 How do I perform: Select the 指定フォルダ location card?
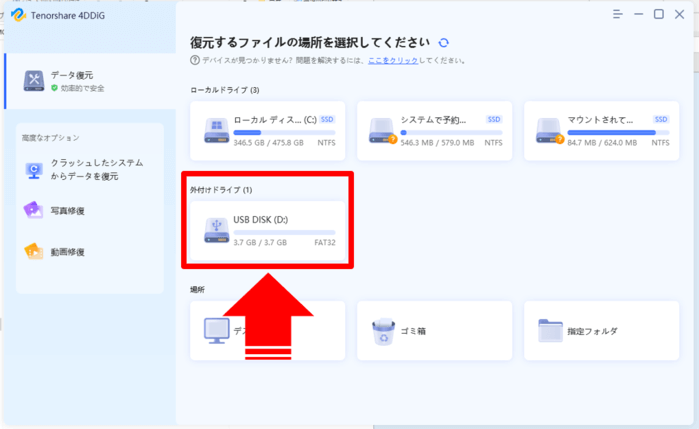(601, 331)
